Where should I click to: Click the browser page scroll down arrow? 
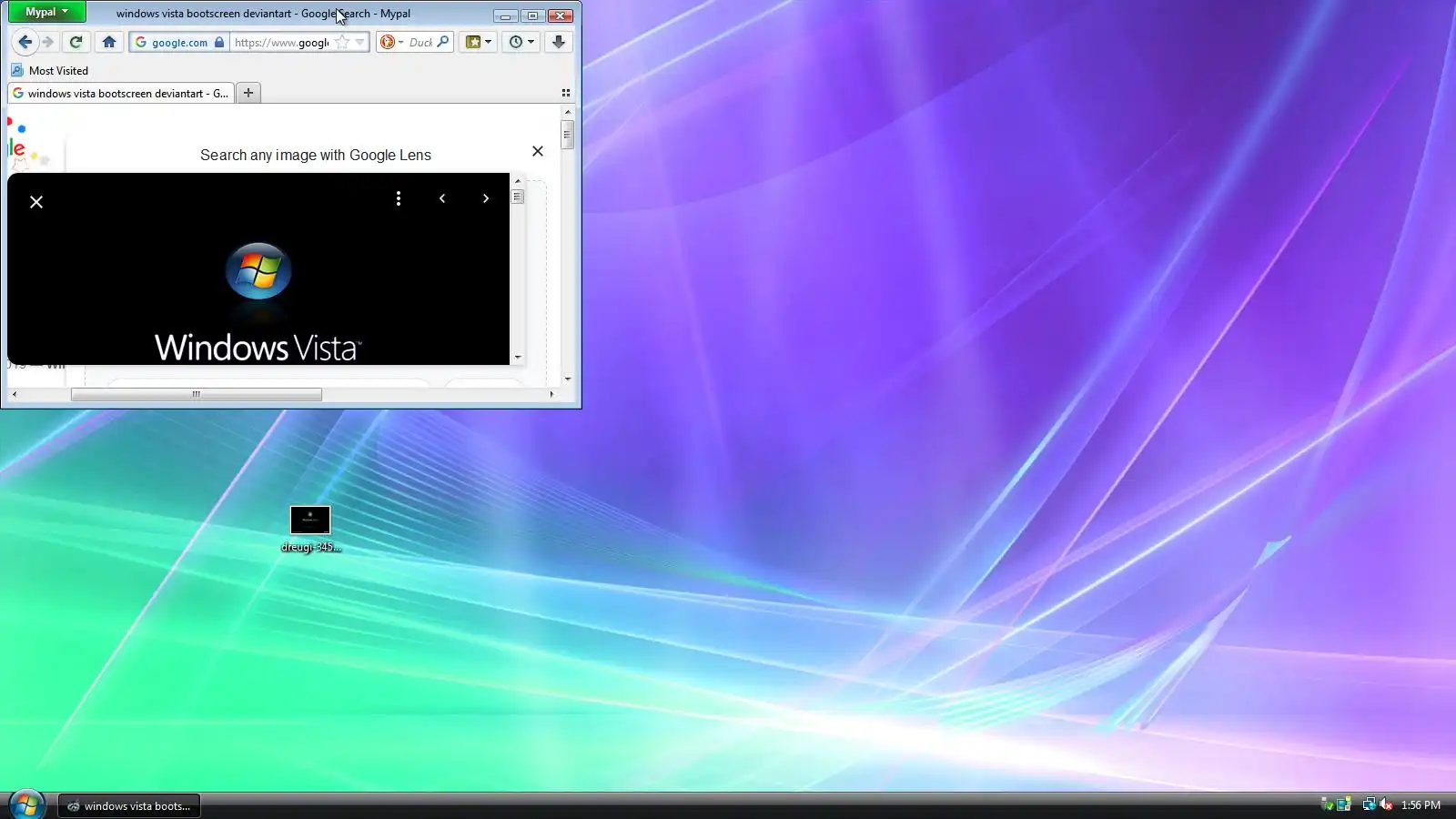point(568,379)
